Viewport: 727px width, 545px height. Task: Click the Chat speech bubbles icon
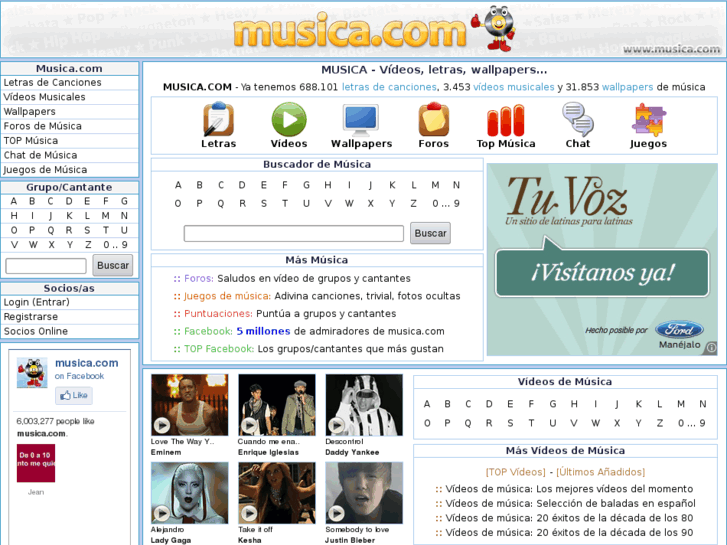click(578, 119)
